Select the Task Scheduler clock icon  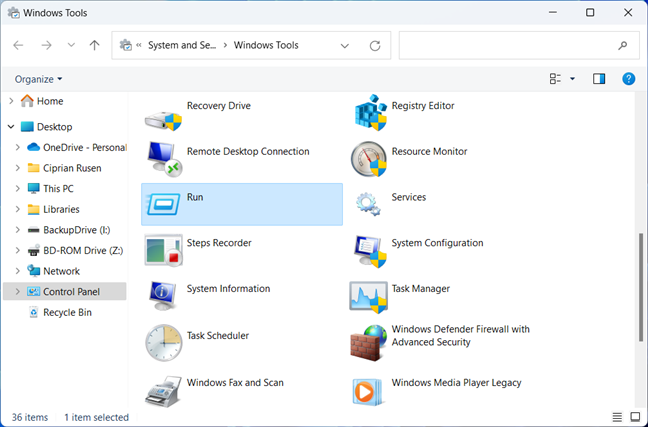(164, 343)
